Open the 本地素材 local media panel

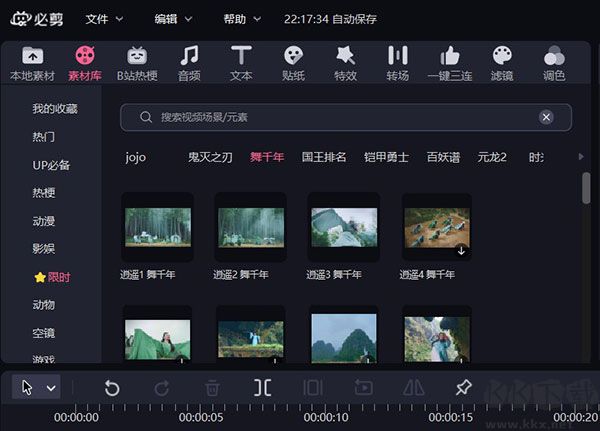33,64
